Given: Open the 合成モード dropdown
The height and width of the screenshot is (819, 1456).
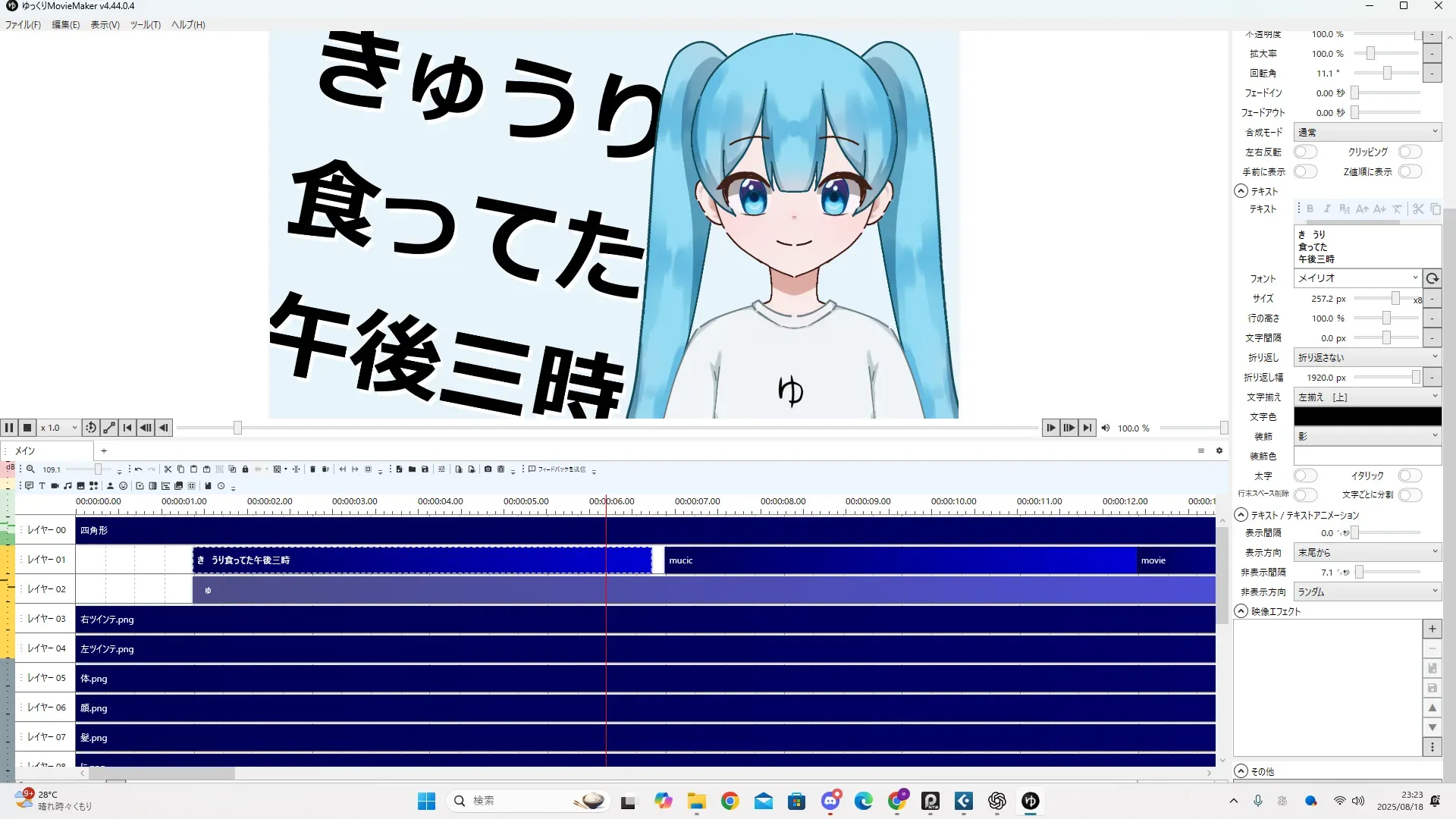Looking at the screenshot, I should coord(1367,132).
